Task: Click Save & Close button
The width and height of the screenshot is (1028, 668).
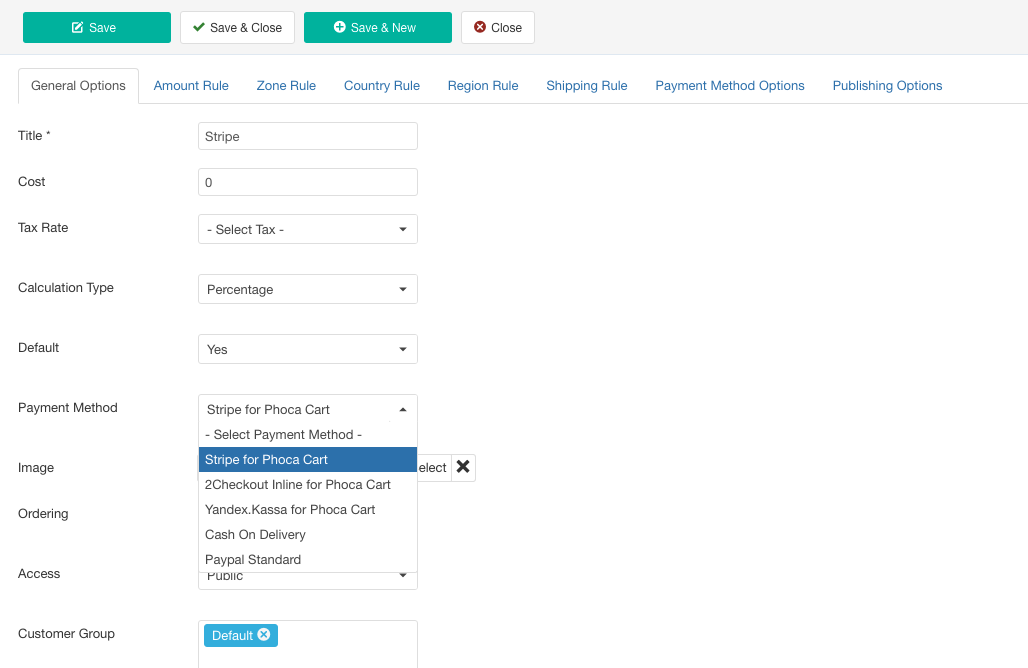Action: coord(237,28)
